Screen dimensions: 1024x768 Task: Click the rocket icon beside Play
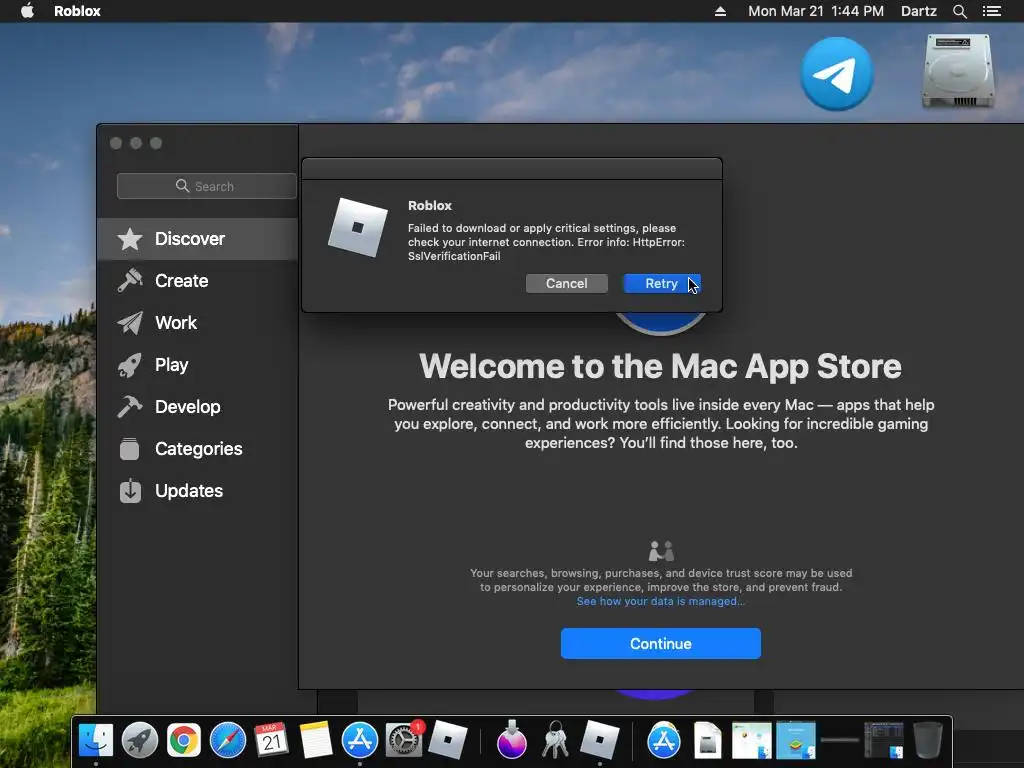tap(130, 364)
